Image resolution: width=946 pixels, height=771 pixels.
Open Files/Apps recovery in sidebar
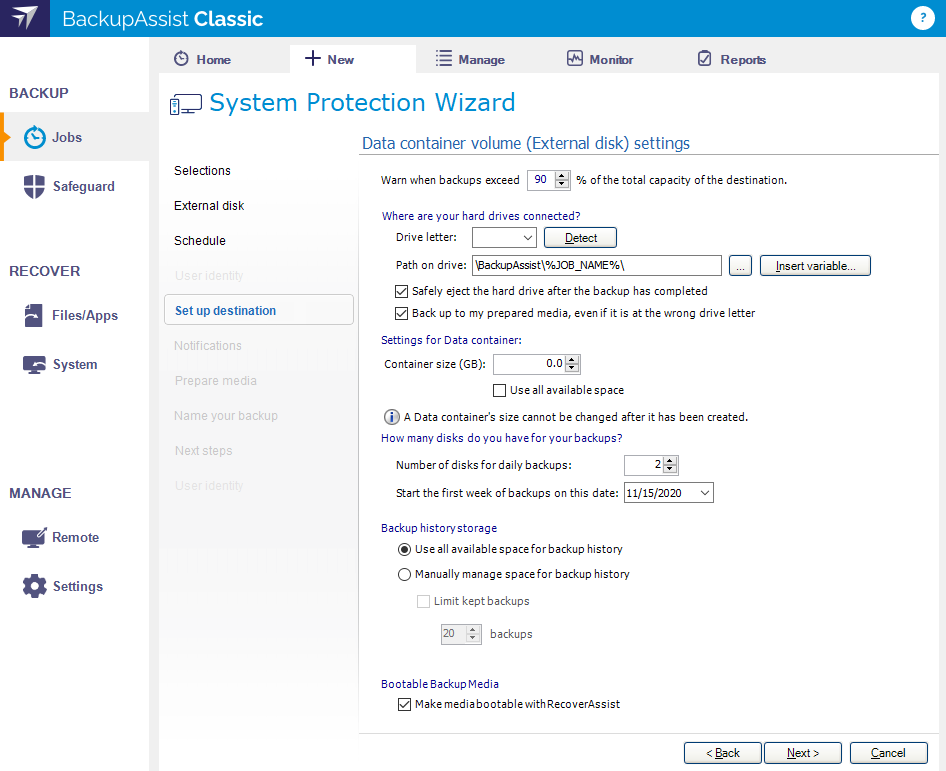coord(75,315)
